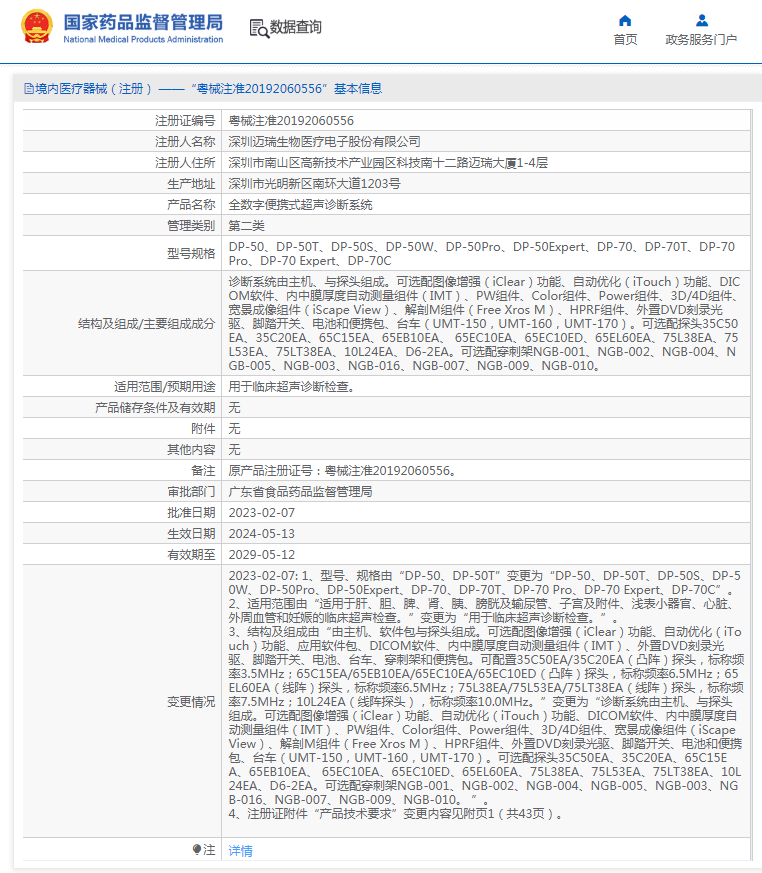Select 深圳迈瑞生物医疗电子股份有限公司 registrant name
Viewport: 762px width, 873px height.
tap(325, 142)
